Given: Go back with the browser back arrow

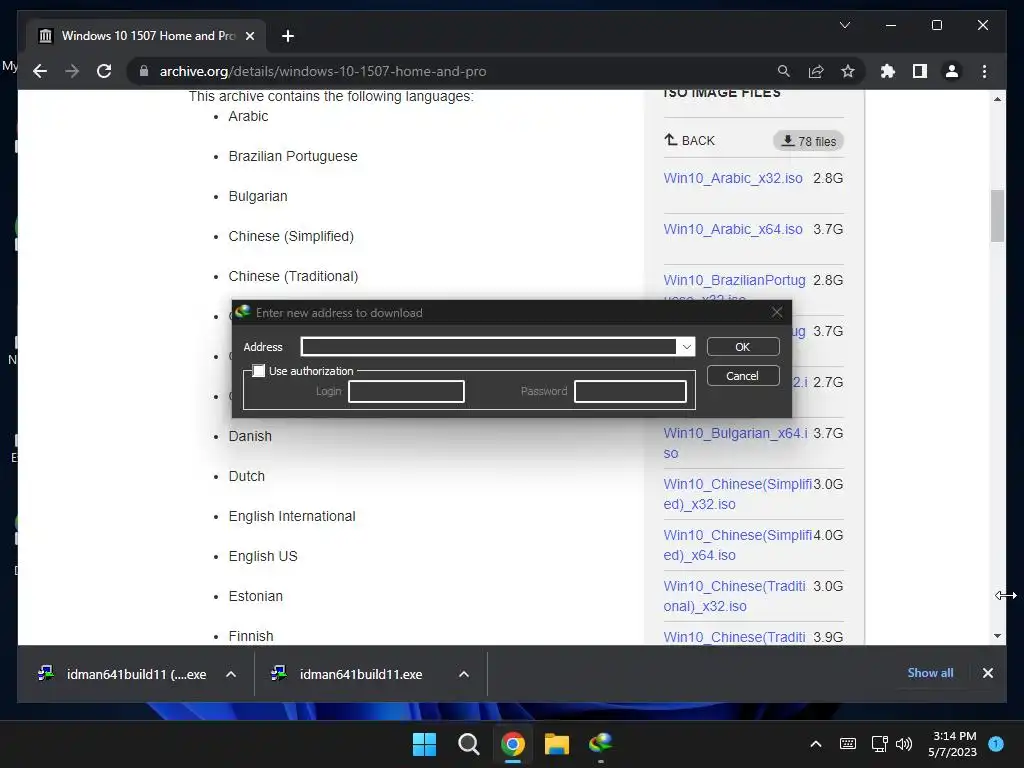Looking at the screenshot, I should point(40,71).
